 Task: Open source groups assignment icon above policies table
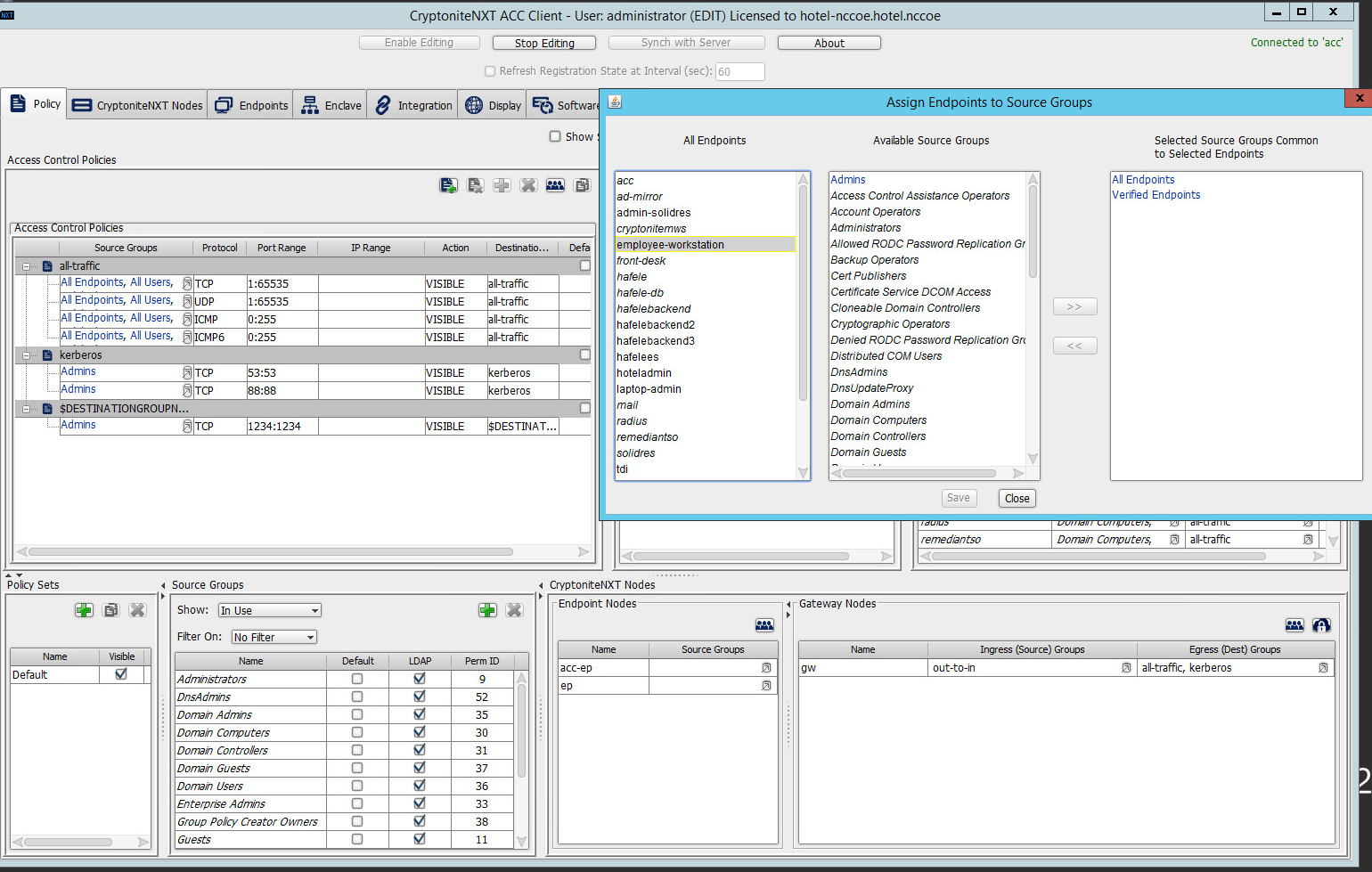coord(555,185)
